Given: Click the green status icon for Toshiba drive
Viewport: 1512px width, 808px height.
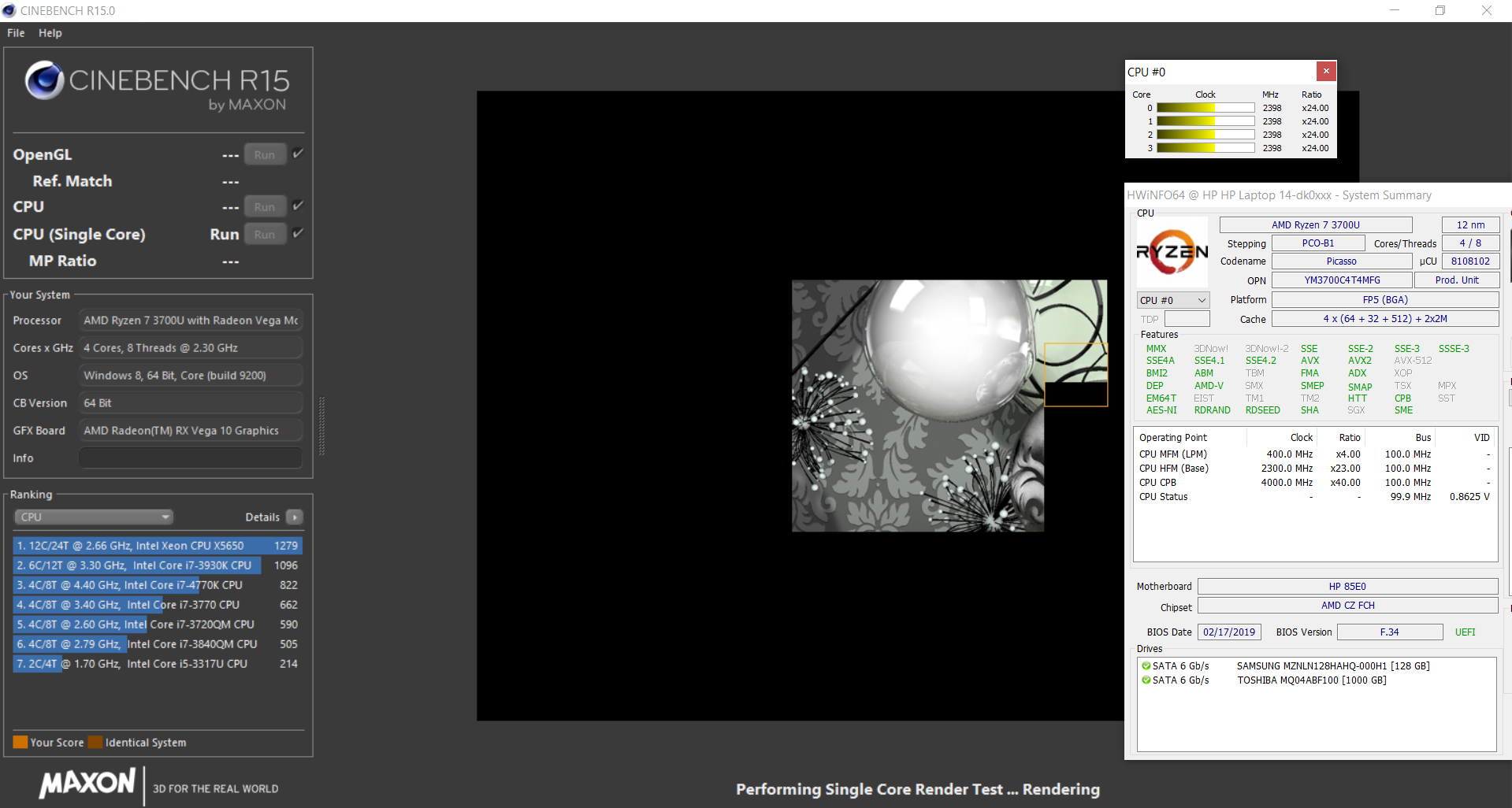Looking at the screenshot, I should (x=1146, y=680).
